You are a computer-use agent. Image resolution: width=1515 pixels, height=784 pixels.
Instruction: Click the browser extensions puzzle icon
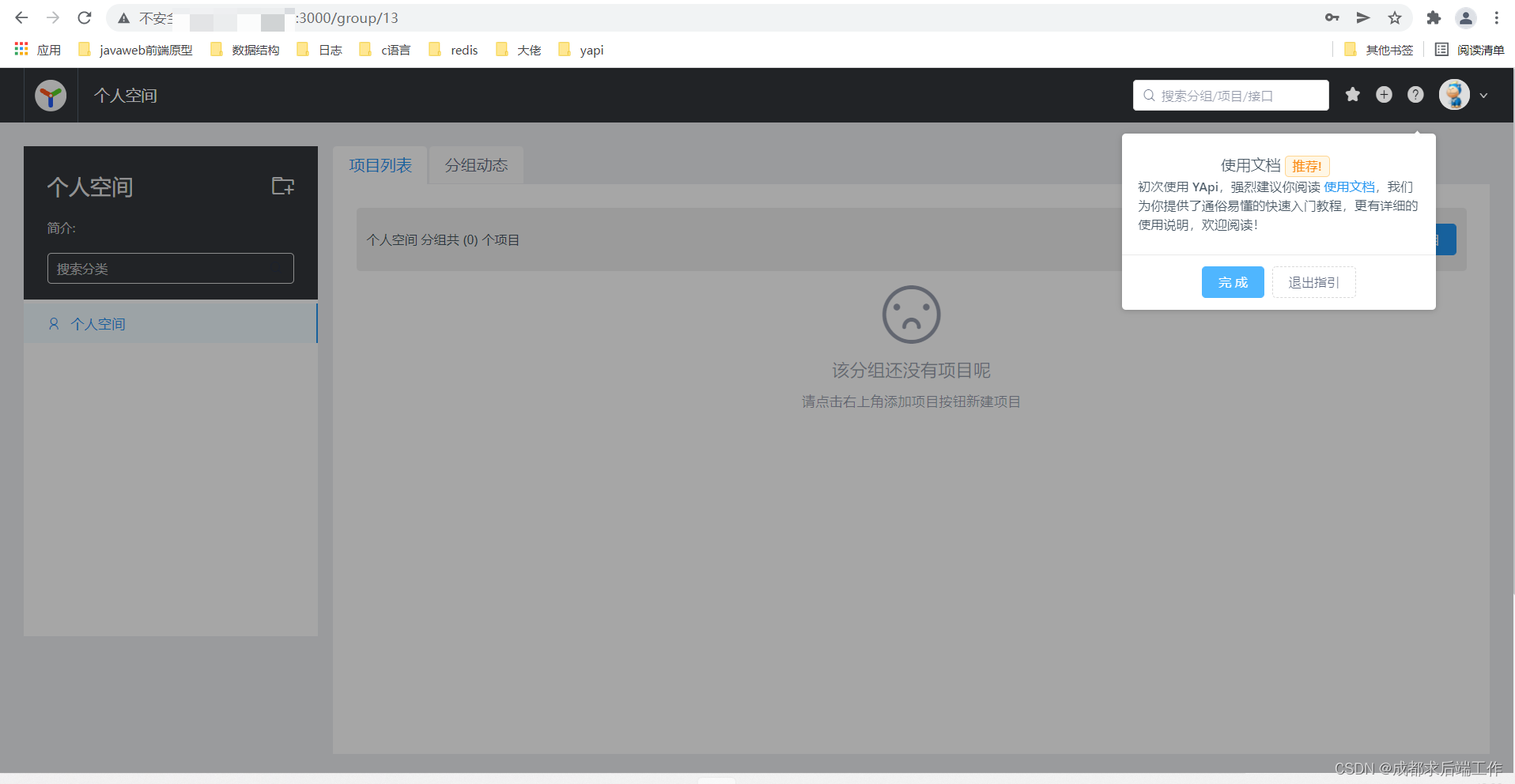pyautogui.click(x=1433, y=17)
